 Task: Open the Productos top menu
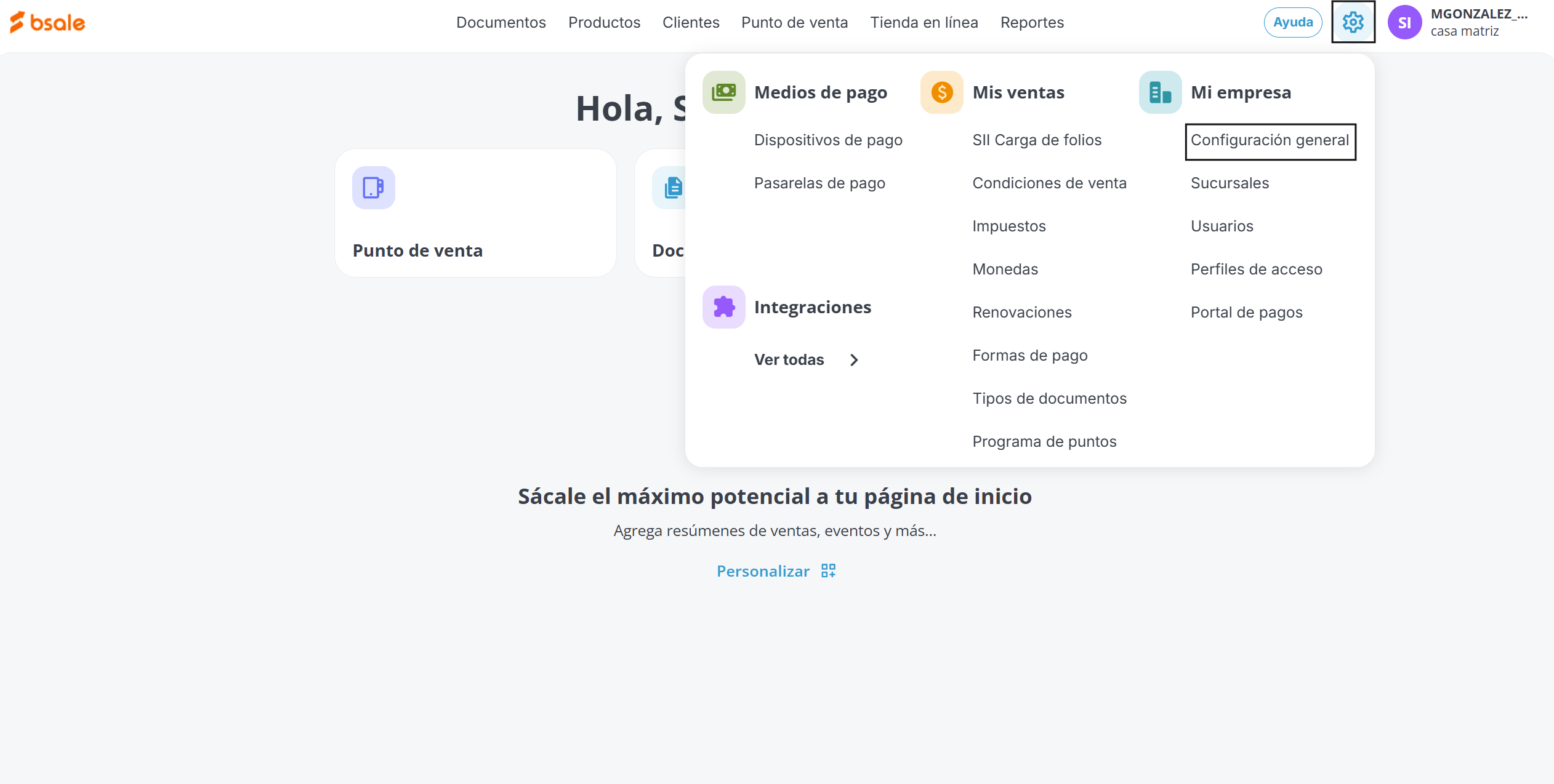pos(604,23)
